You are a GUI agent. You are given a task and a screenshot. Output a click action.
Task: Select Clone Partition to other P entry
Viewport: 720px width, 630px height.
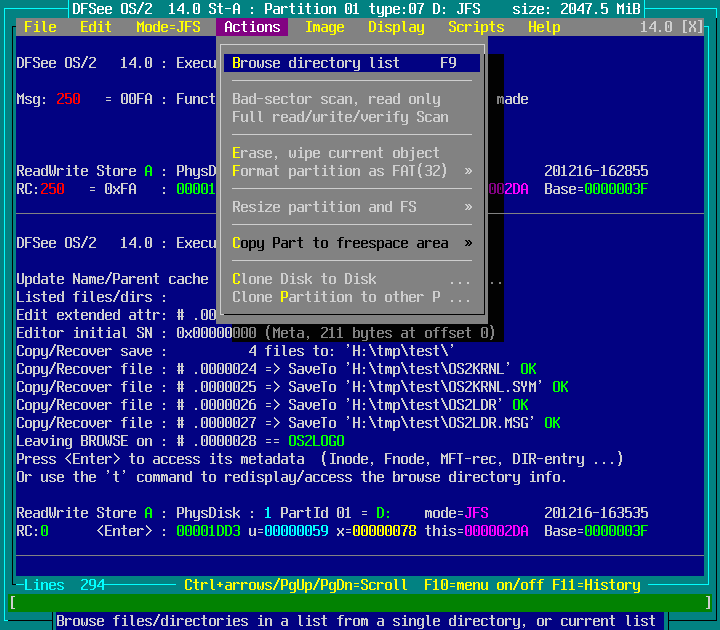(350, 297)
